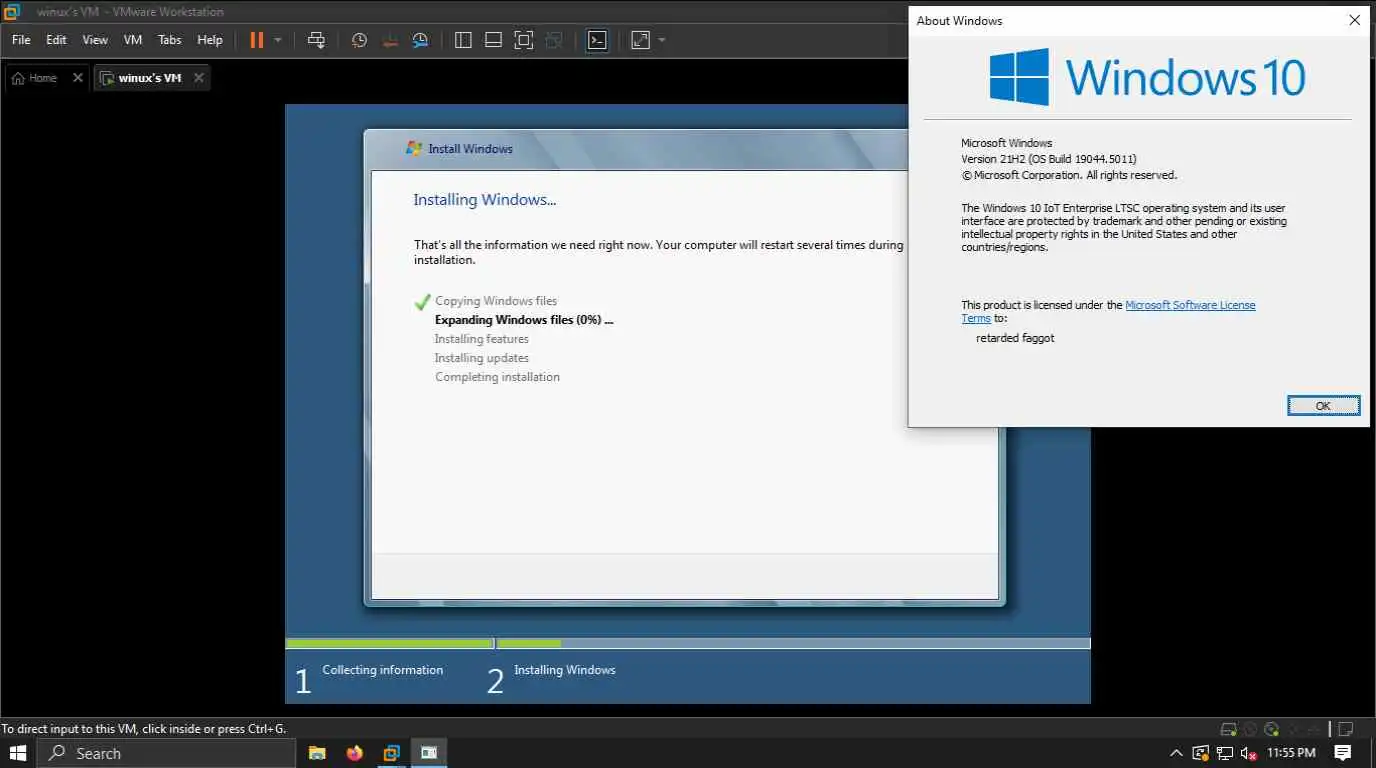Image resolution: width=1376 pixels, height=768 pixels.
Task: Click the 'Installing Windows...' heading
Action: point(485,200)
